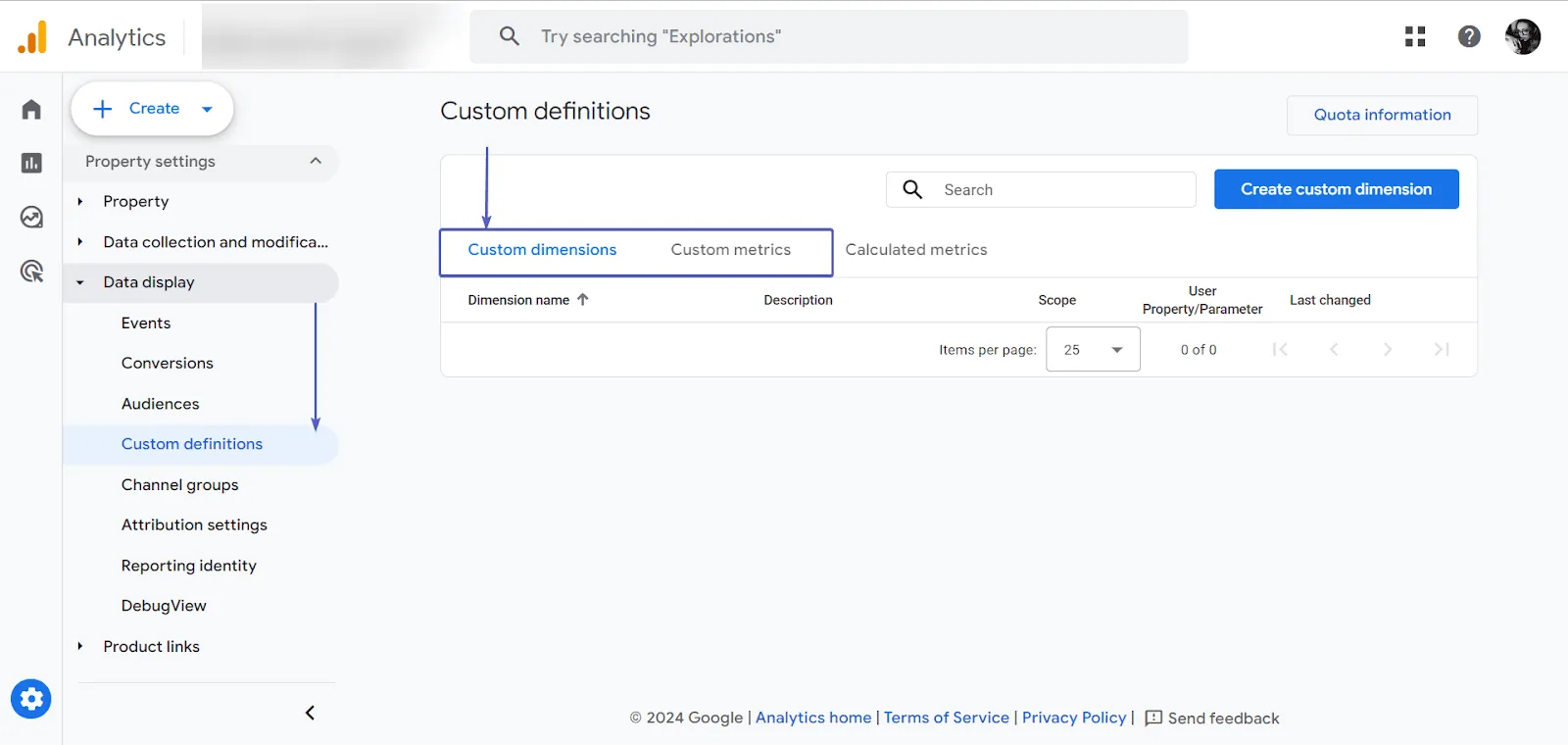Open the user account avatar

click(1522, 36)
